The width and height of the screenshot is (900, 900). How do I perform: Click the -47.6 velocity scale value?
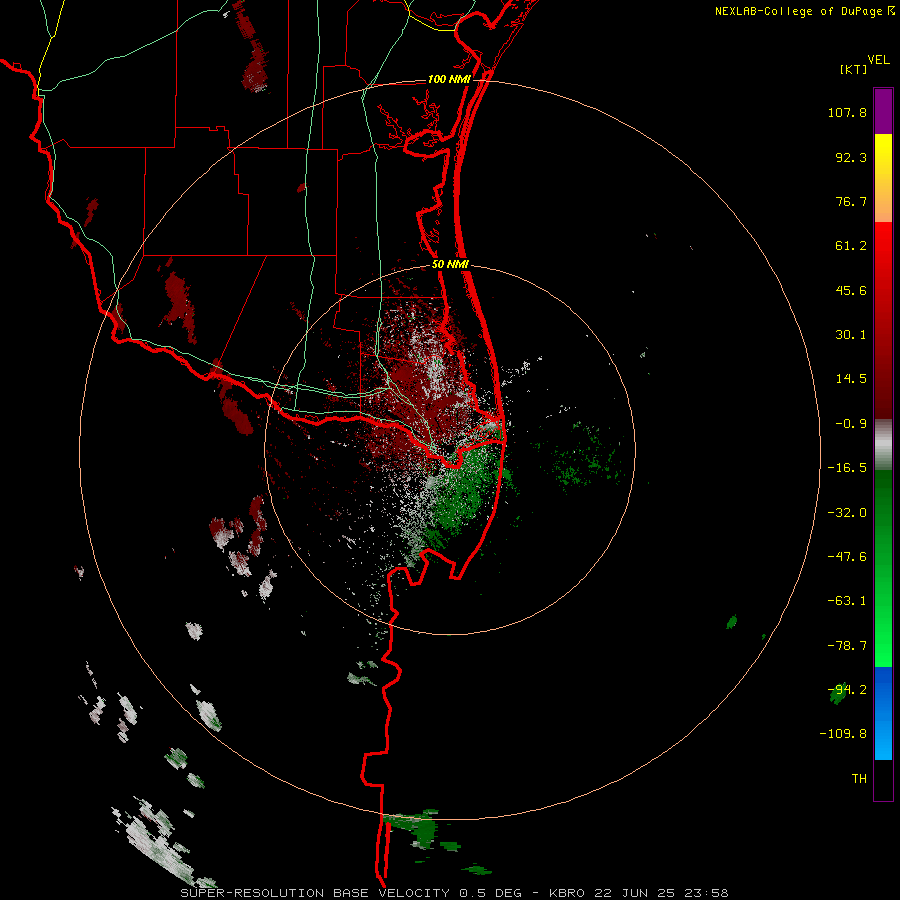tap(847, 557)
